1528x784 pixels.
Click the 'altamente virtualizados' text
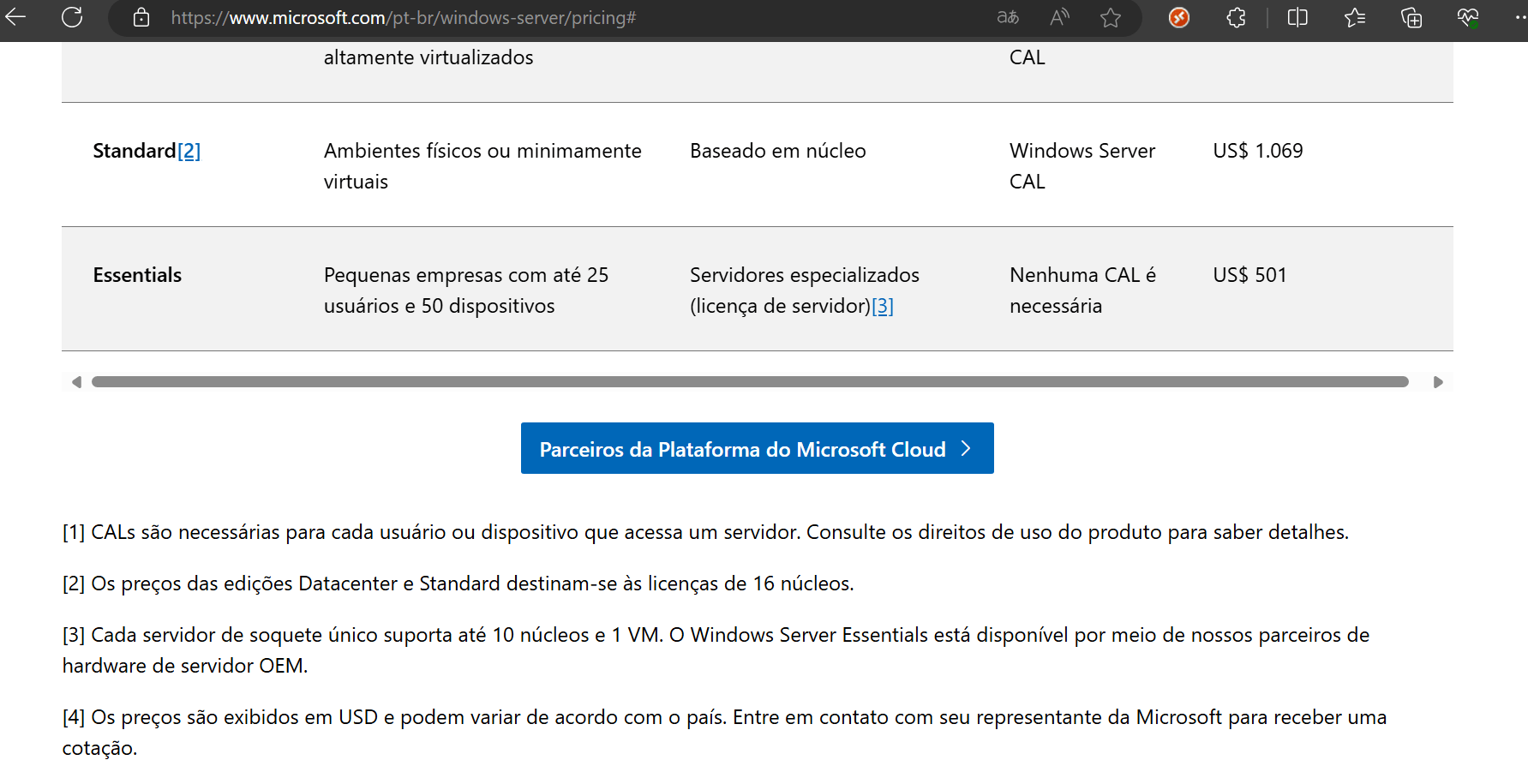[428, 57]
